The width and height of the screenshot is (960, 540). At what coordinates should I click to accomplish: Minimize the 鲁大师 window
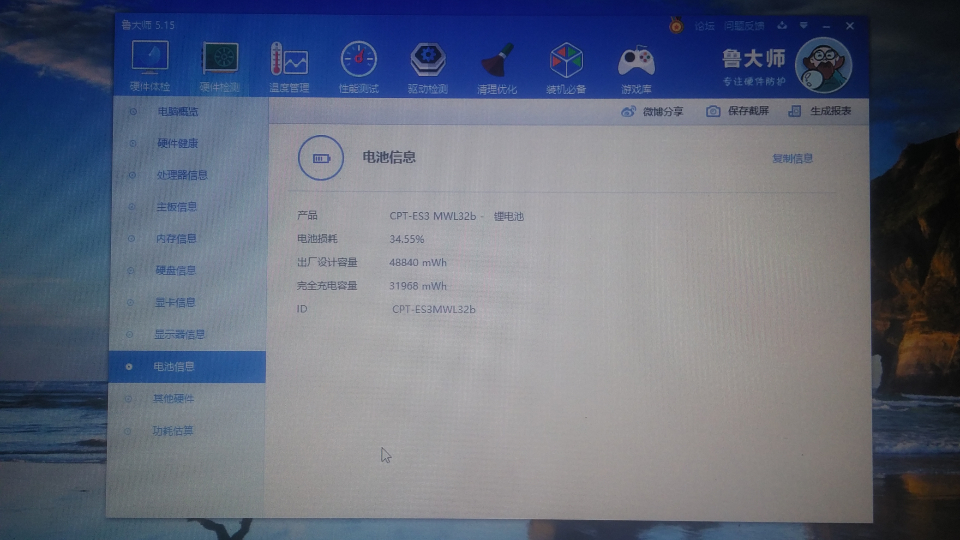coord(827,26)
